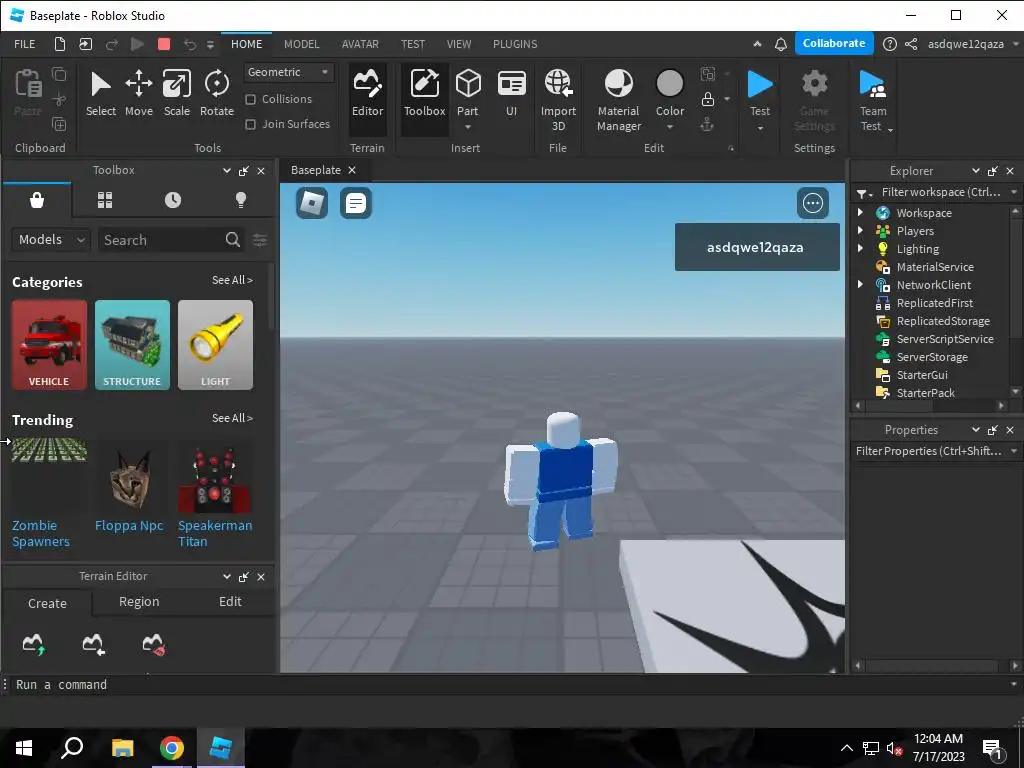This screenshot has height=768, width=1024.
Task: Switch to the PLUGINS tab
Action: [515, 44]
